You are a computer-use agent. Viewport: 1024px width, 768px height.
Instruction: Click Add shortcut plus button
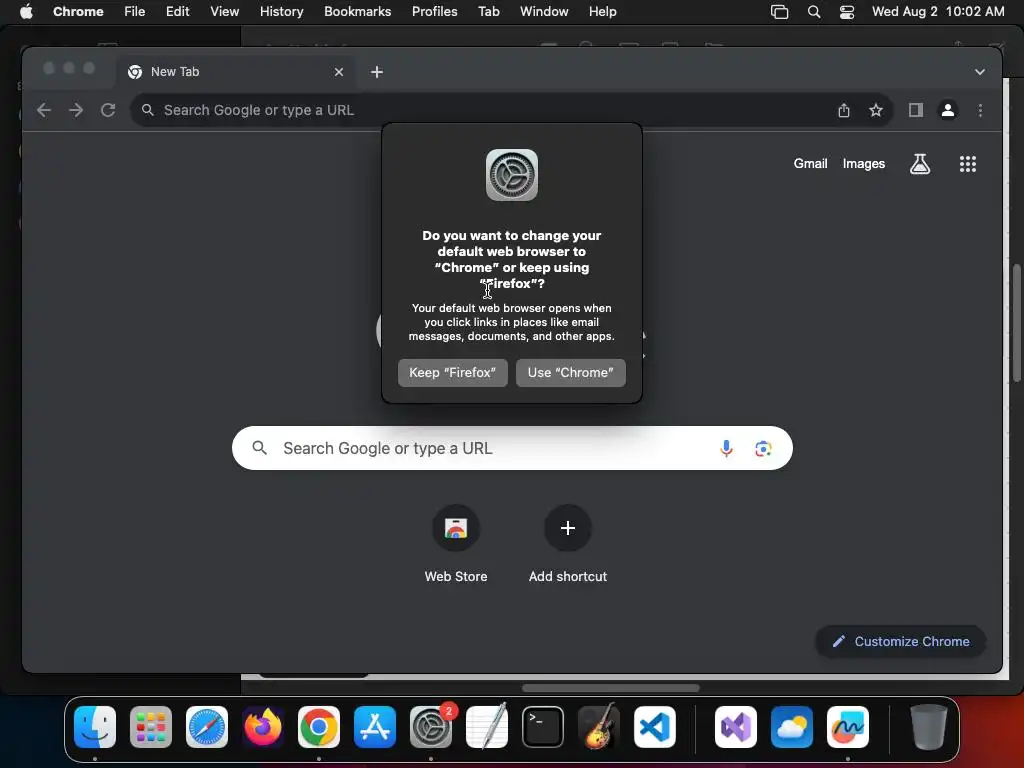coord(568,528)
